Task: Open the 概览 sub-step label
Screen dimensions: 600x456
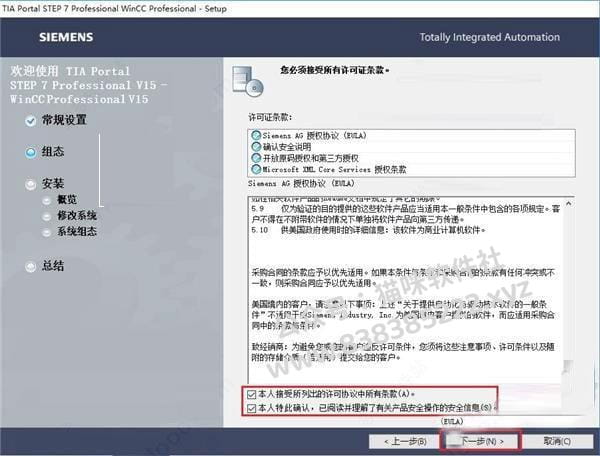Action: click(x=67, y=199)
